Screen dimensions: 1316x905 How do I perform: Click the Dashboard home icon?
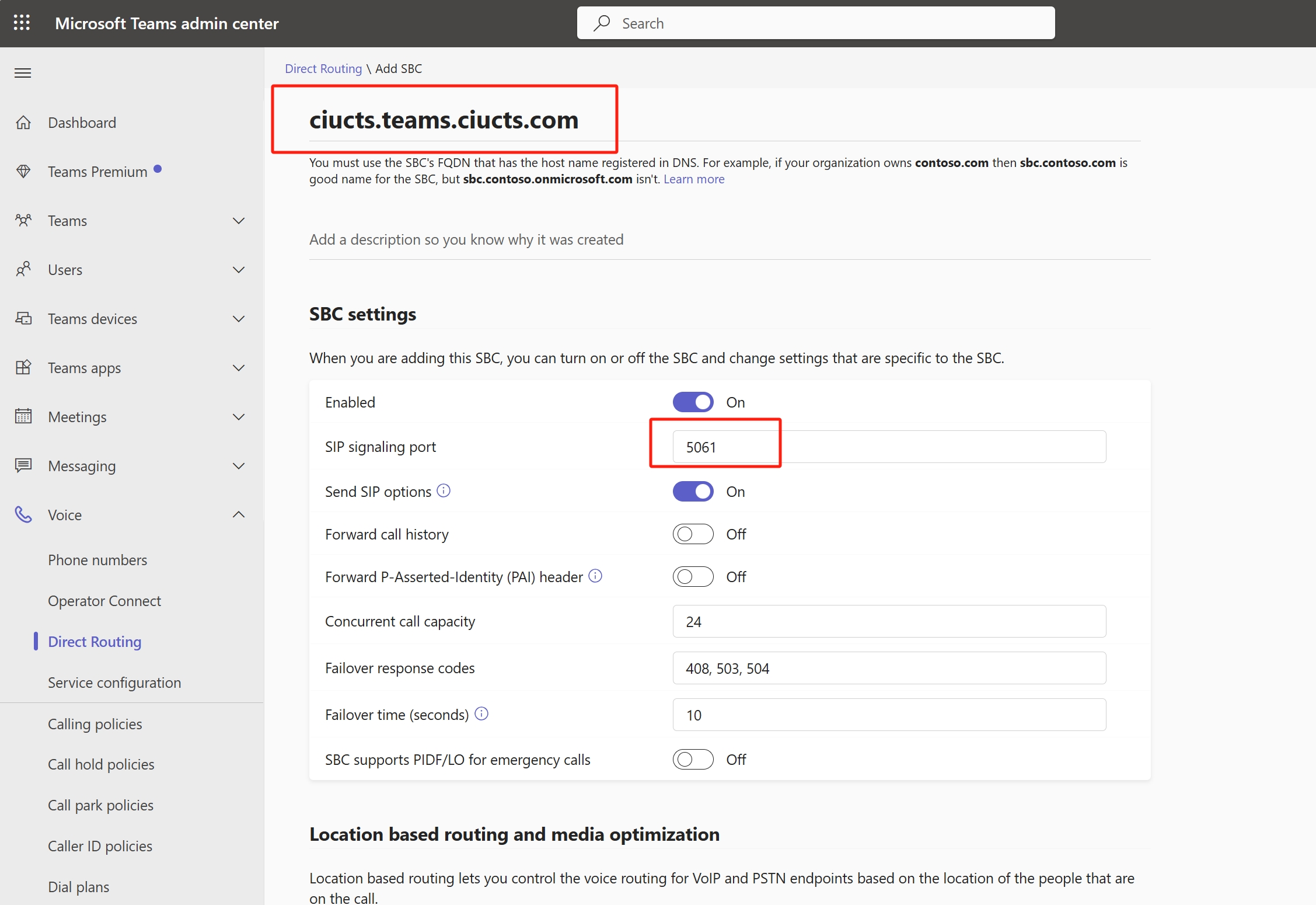[23, 123]
